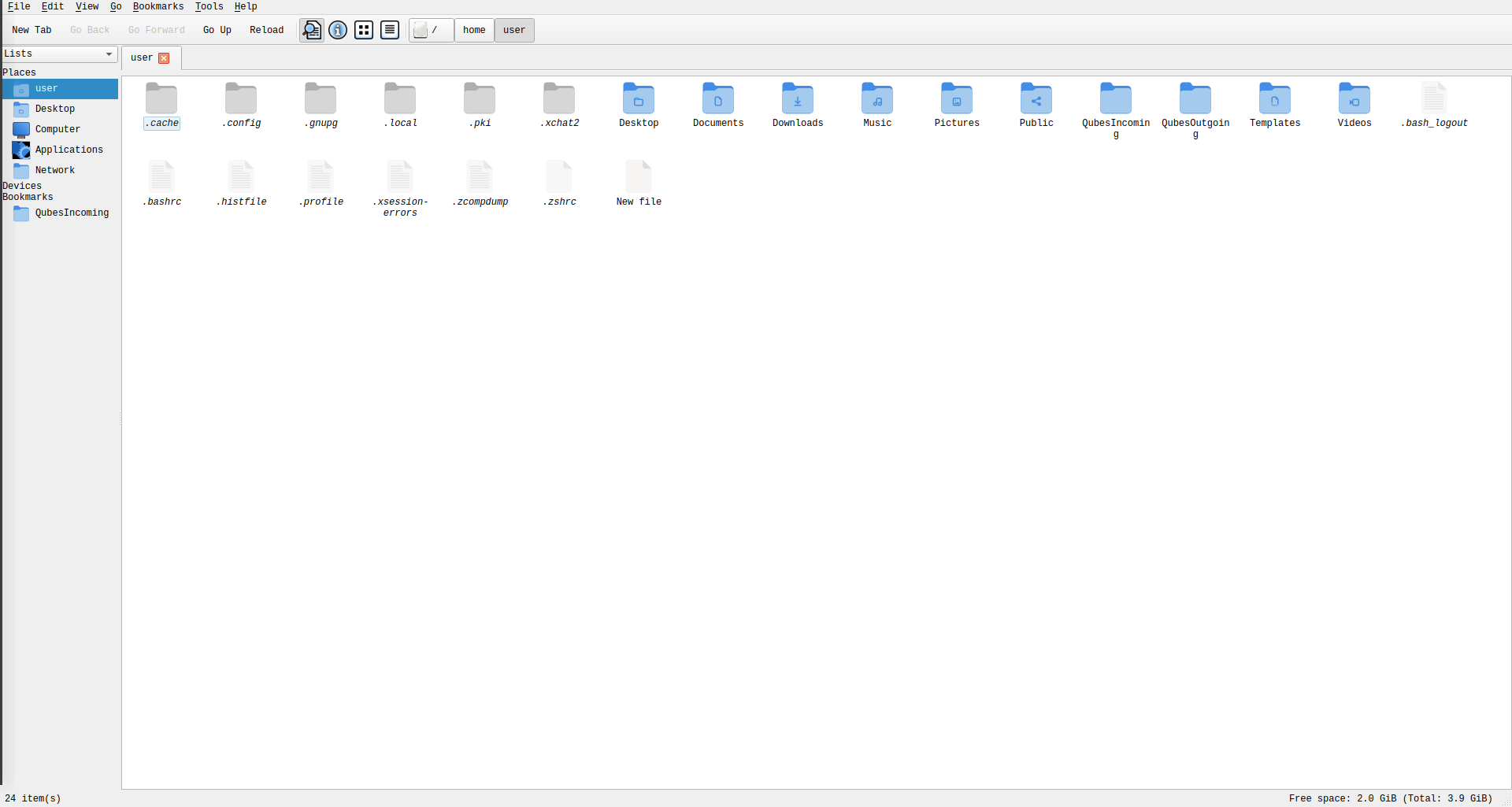This screenshot has width=1512, height=807.
Task: Select the Public share folder icon
Action: point(1036,99)
